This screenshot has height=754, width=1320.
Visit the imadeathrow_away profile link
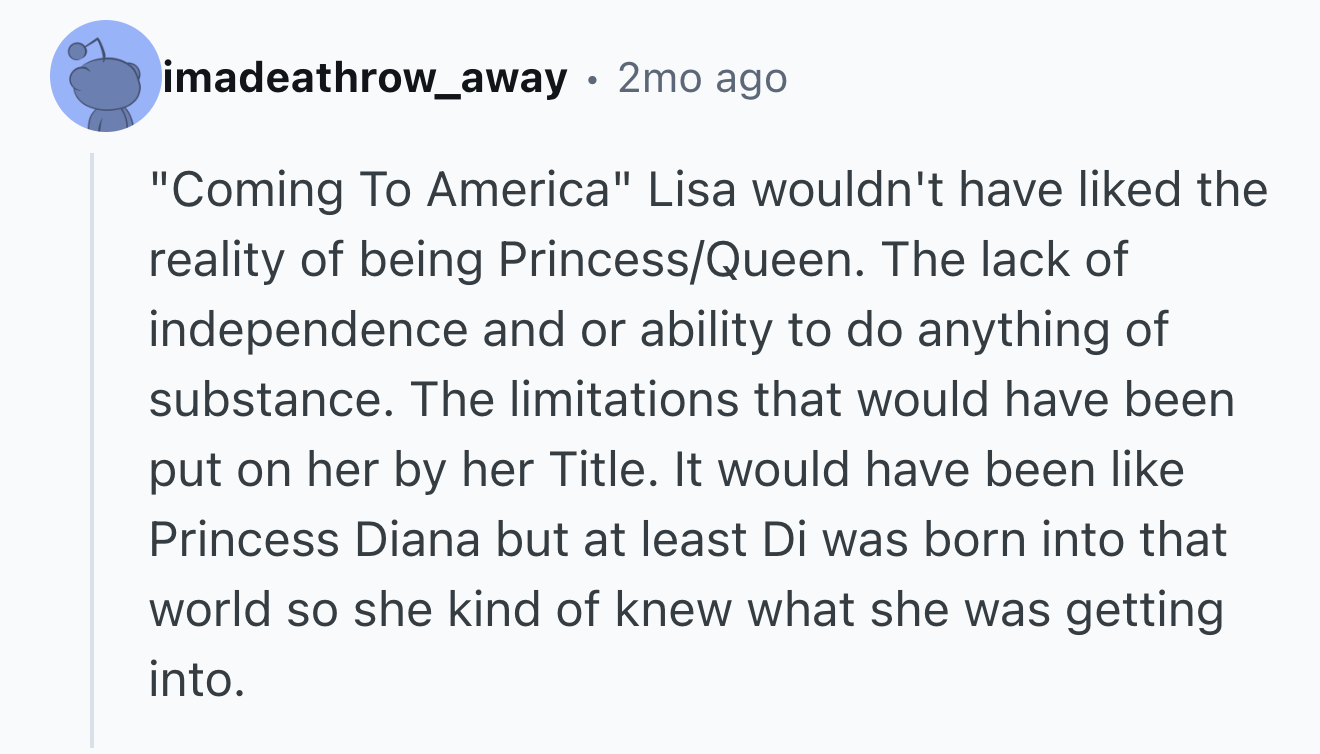coord(365,77)
